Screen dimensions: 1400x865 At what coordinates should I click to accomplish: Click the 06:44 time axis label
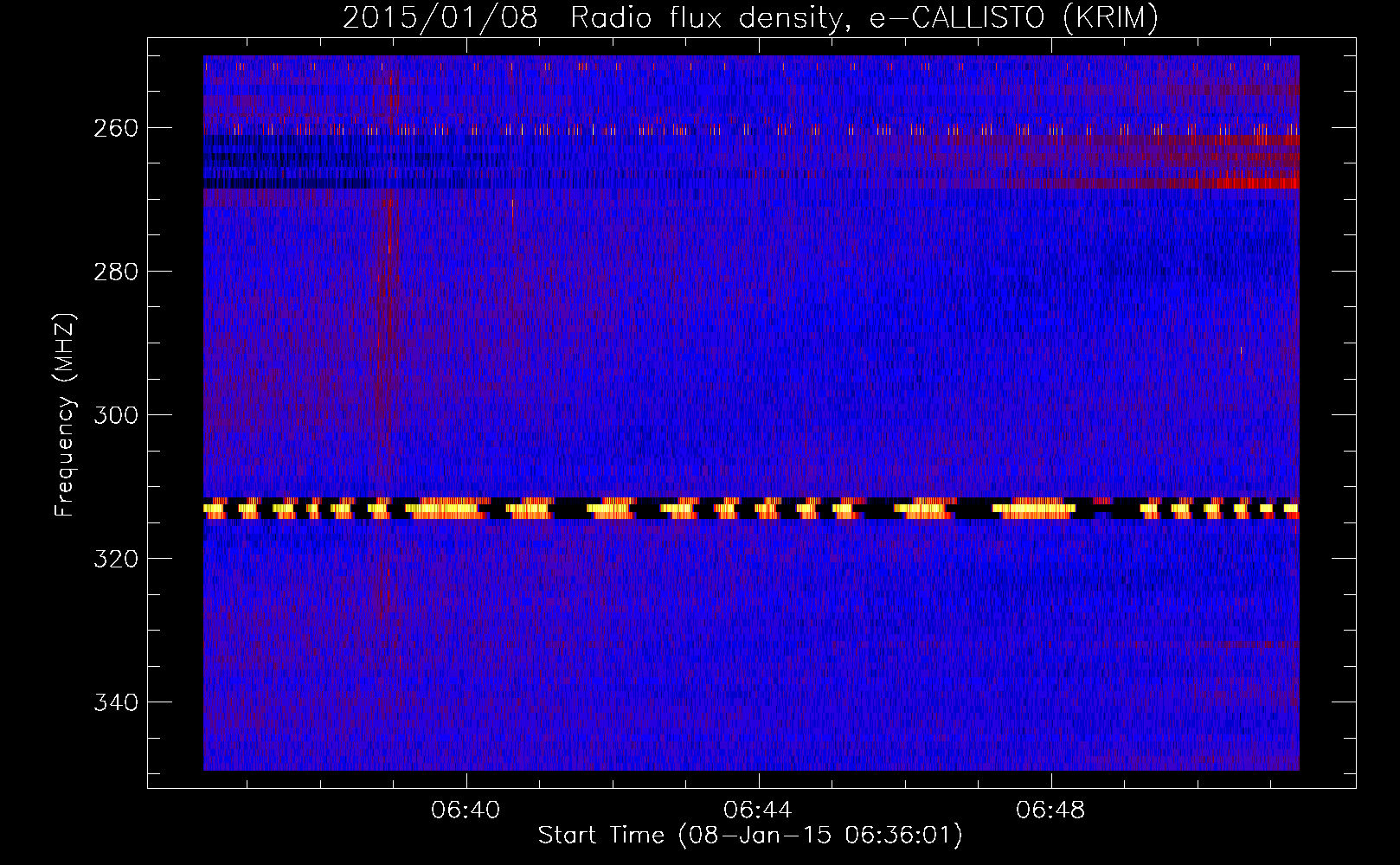tap(758, 811)
